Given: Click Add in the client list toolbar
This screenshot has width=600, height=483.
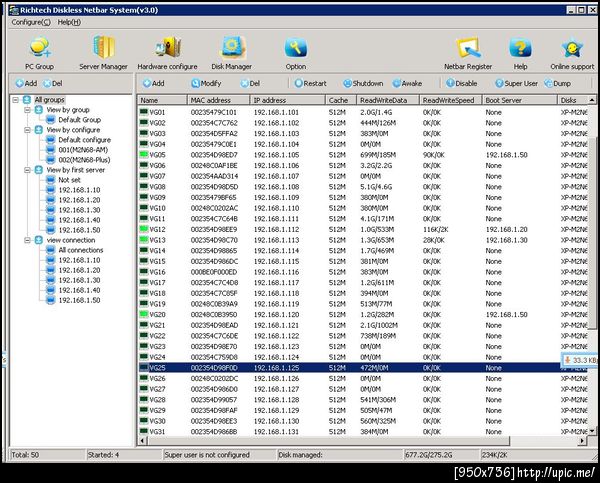Looking at the screenshot, I should click(x=153, y=83).
